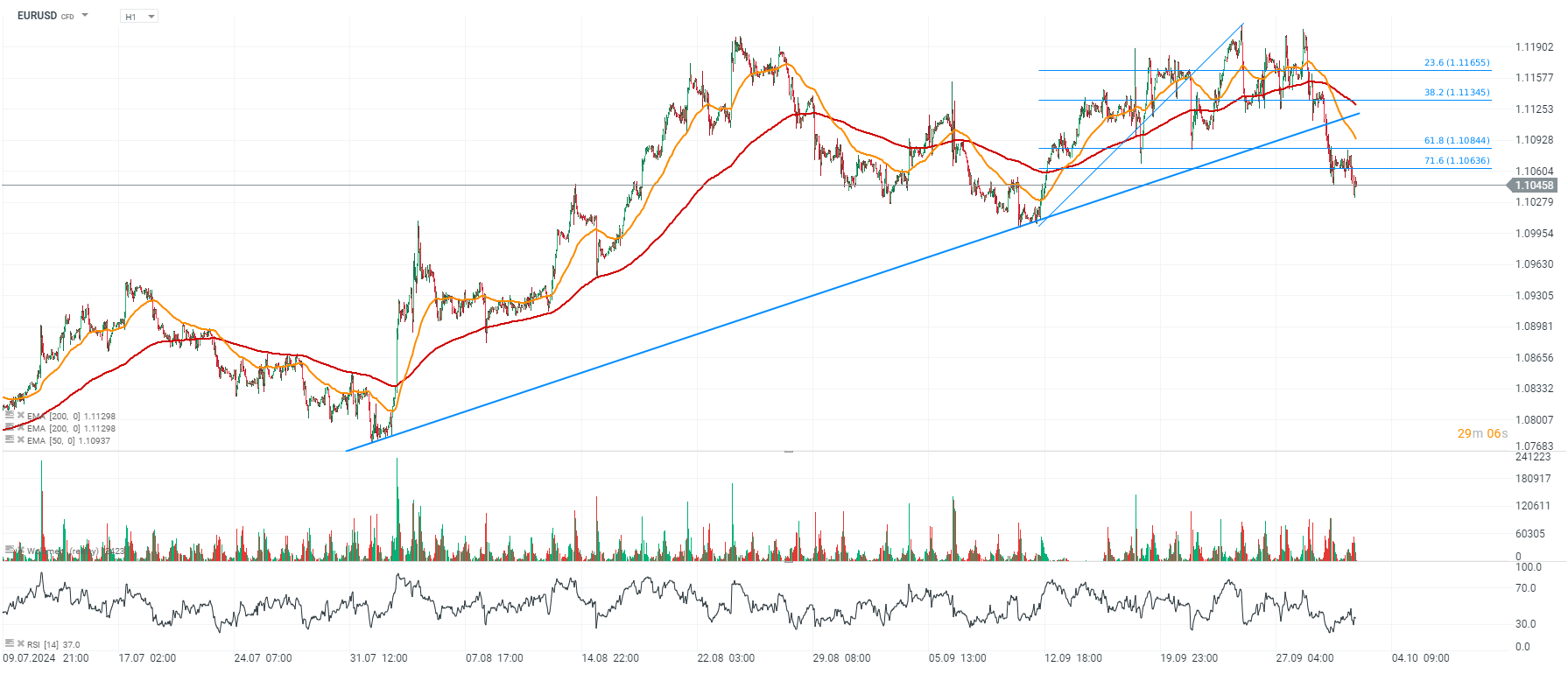
Task: Remove the RSI 14 indicator
Action: click(20, 643)
